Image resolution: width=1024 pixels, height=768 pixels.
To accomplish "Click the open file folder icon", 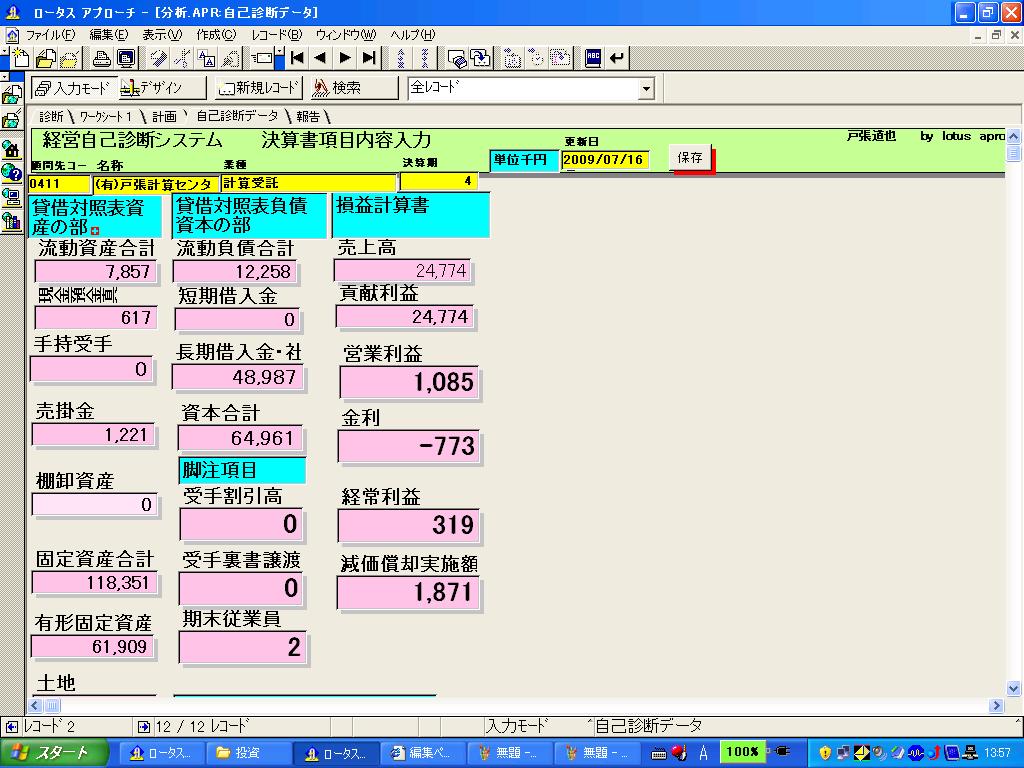I will [45, 58].
